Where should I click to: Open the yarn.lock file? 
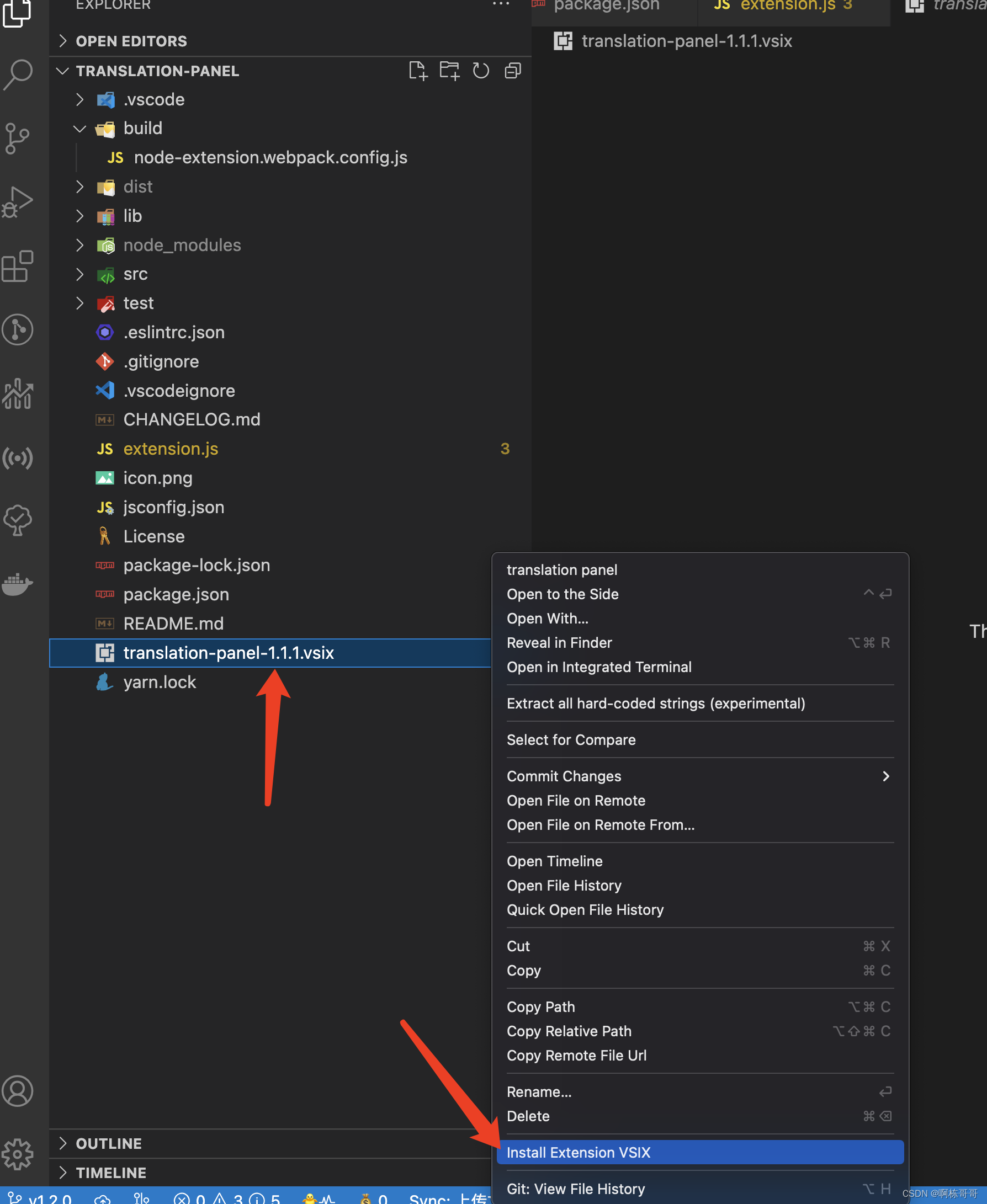coord(270,682)
